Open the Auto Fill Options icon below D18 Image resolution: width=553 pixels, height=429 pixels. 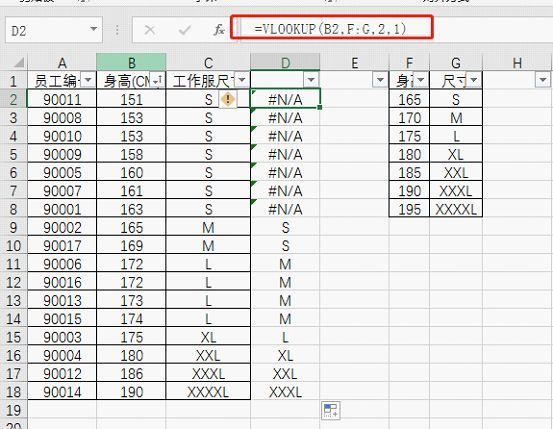pos(330,410)
